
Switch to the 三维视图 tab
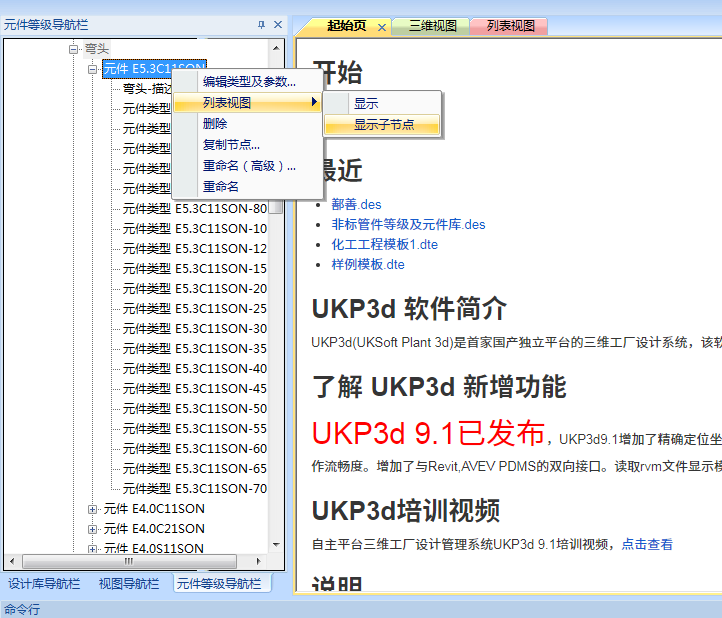pos(433,26)
